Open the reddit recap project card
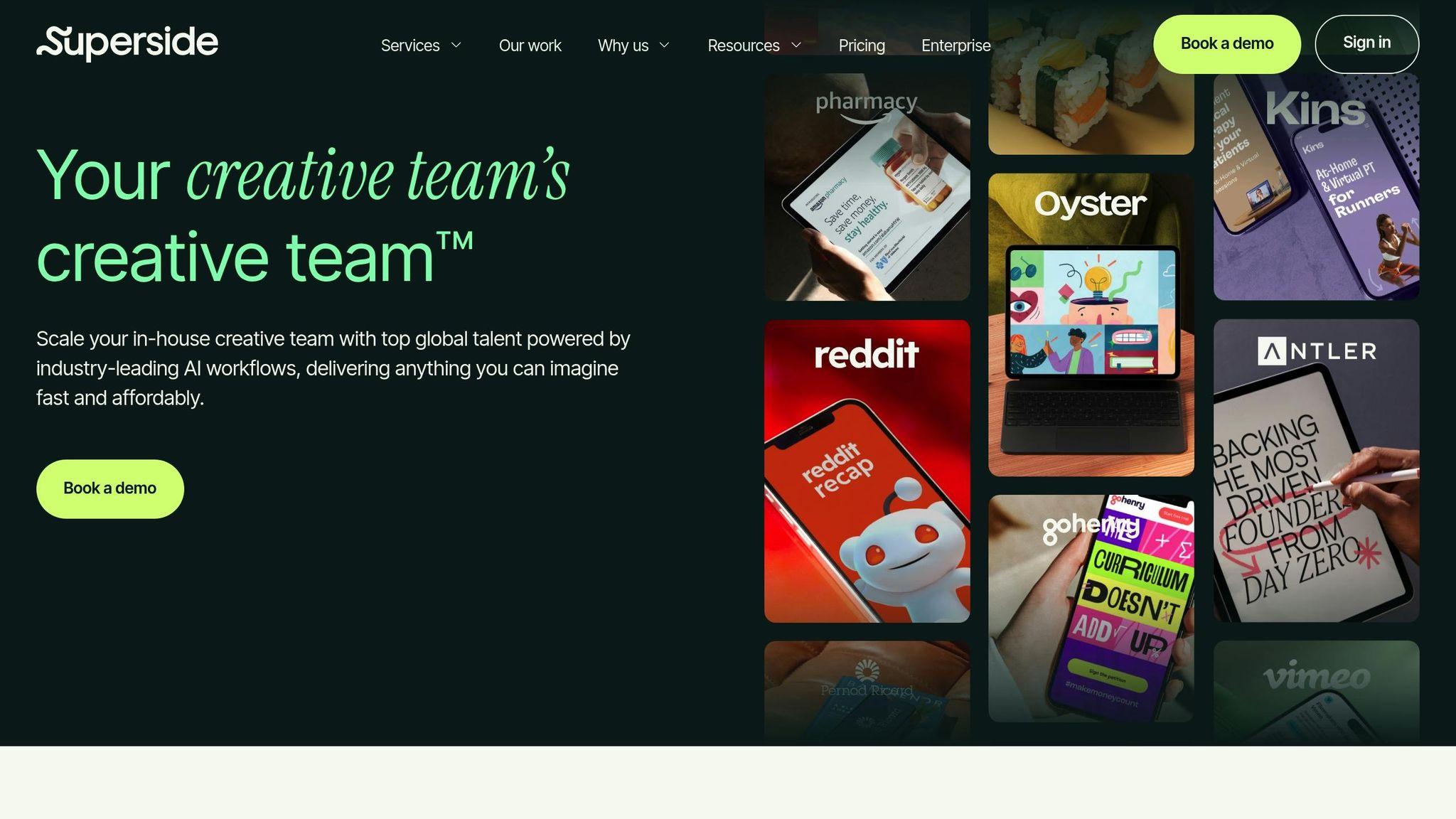The width and height of the screenshot is (1456, 819). click(x=867, y=471)
